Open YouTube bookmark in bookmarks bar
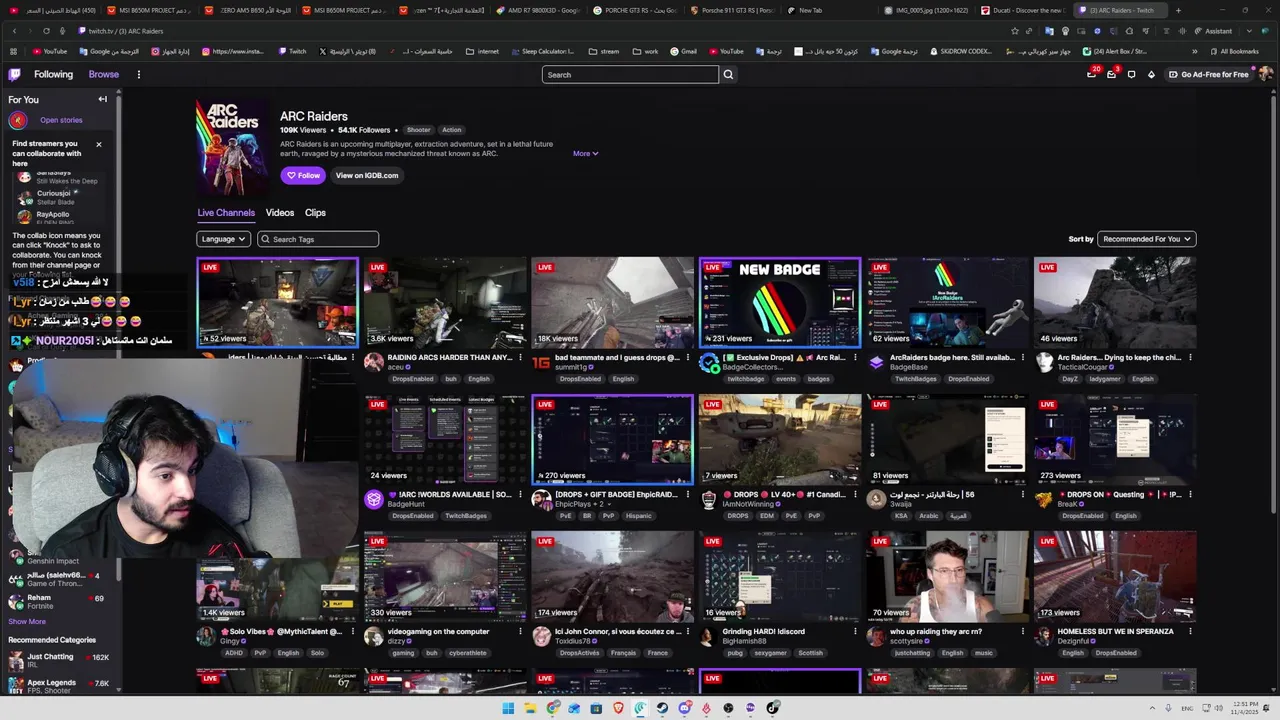 50,51
